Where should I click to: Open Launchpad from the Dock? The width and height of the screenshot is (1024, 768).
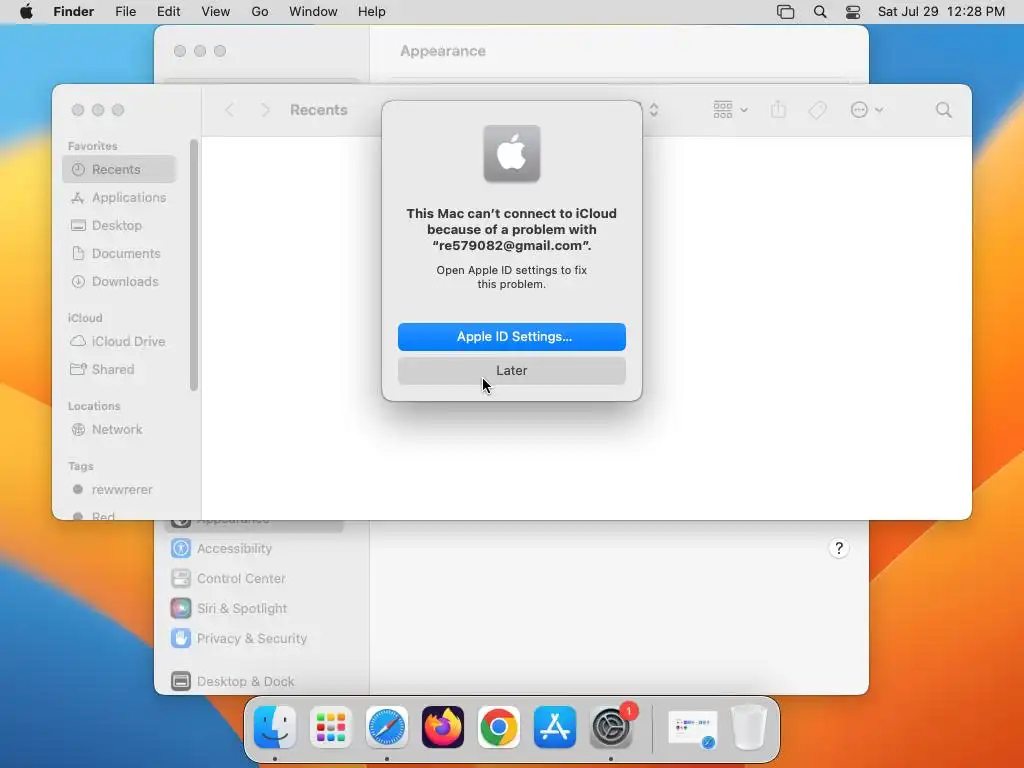331,727
